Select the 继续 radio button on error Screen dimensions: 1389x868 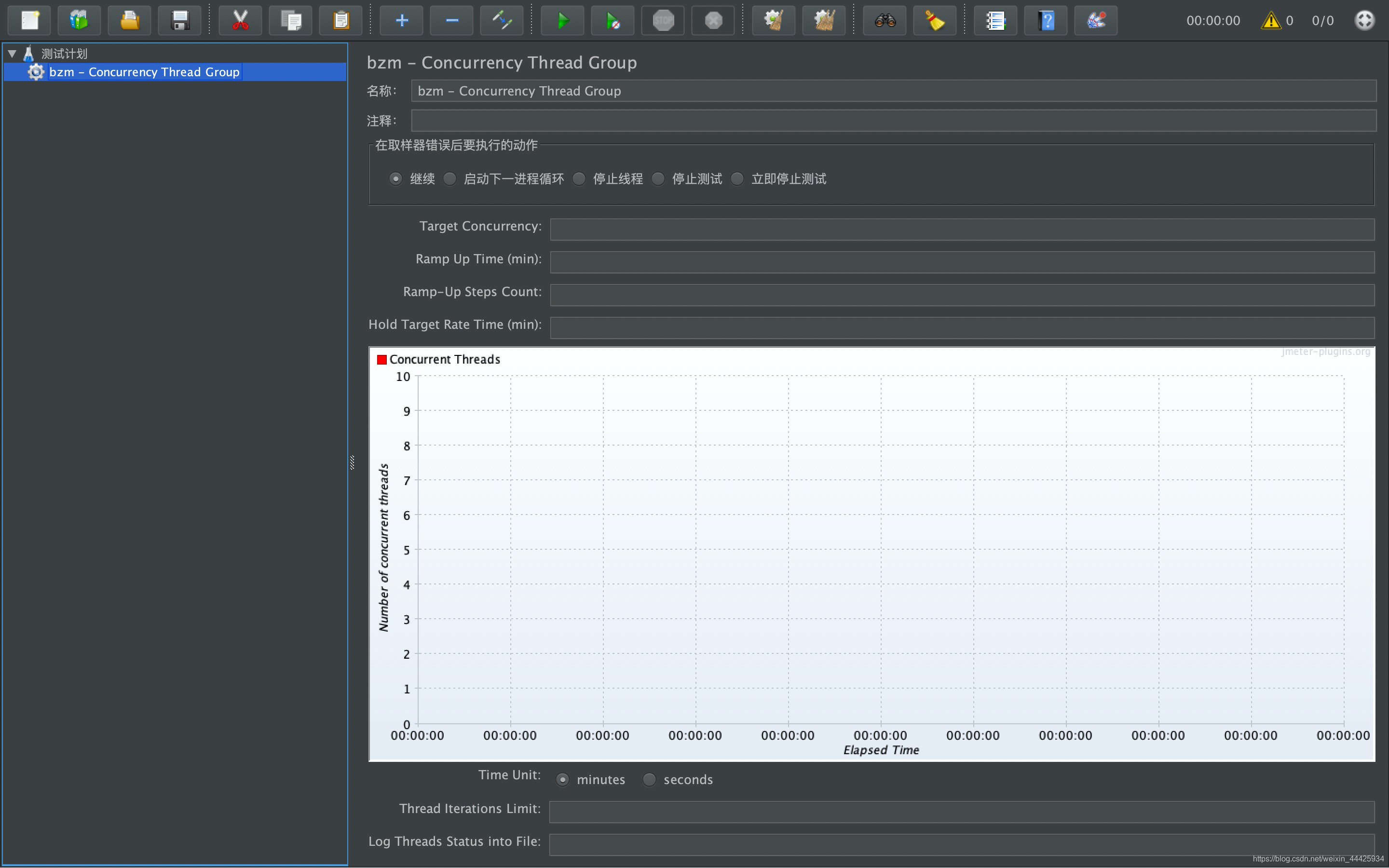pyautogui.click(x=395, y=179)
